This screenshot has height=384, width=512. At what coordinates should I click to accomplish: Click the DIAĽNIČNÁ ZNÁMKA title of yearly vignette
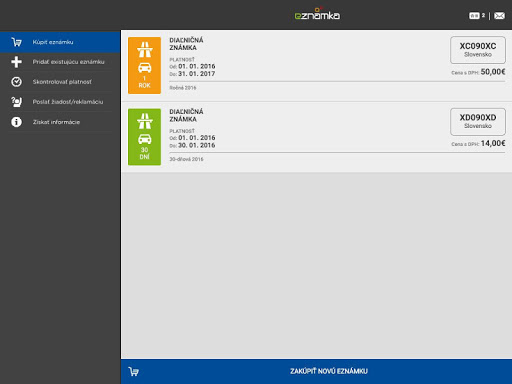(x=186, y=44)
